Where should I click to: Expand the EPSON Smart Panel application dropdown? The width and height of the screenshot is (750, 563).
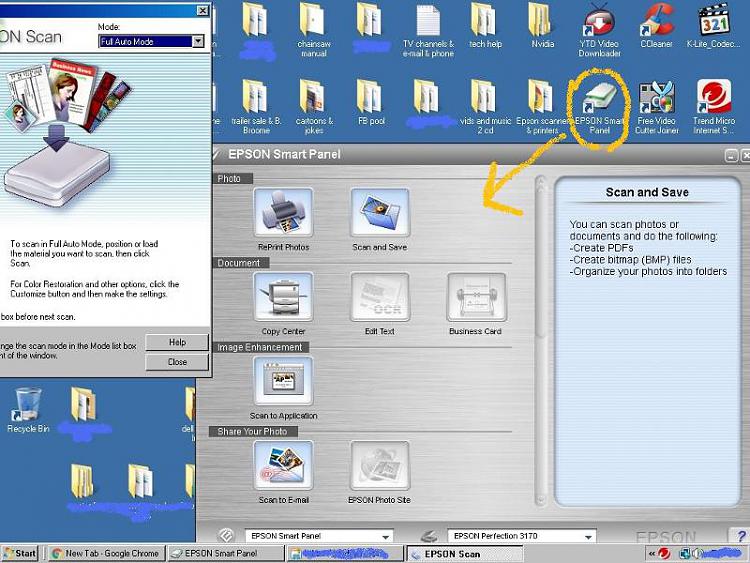[x=386, y=537]
